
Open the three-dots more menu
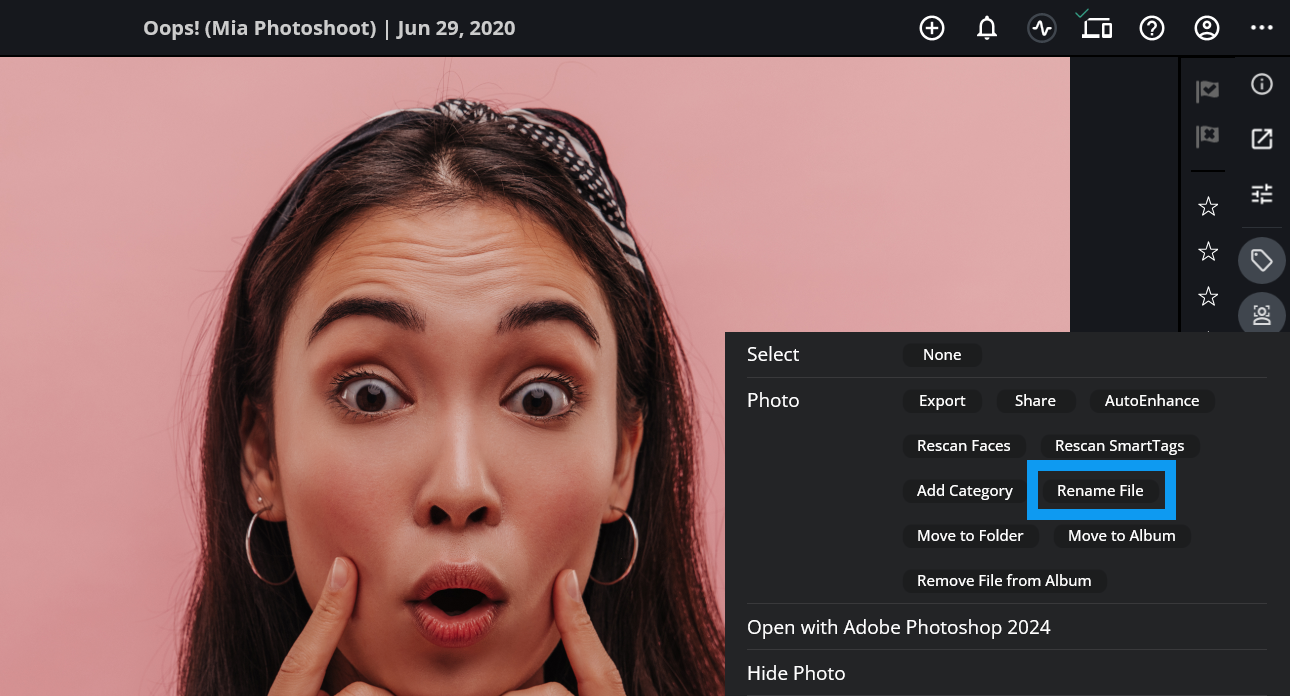[1262, 28]
